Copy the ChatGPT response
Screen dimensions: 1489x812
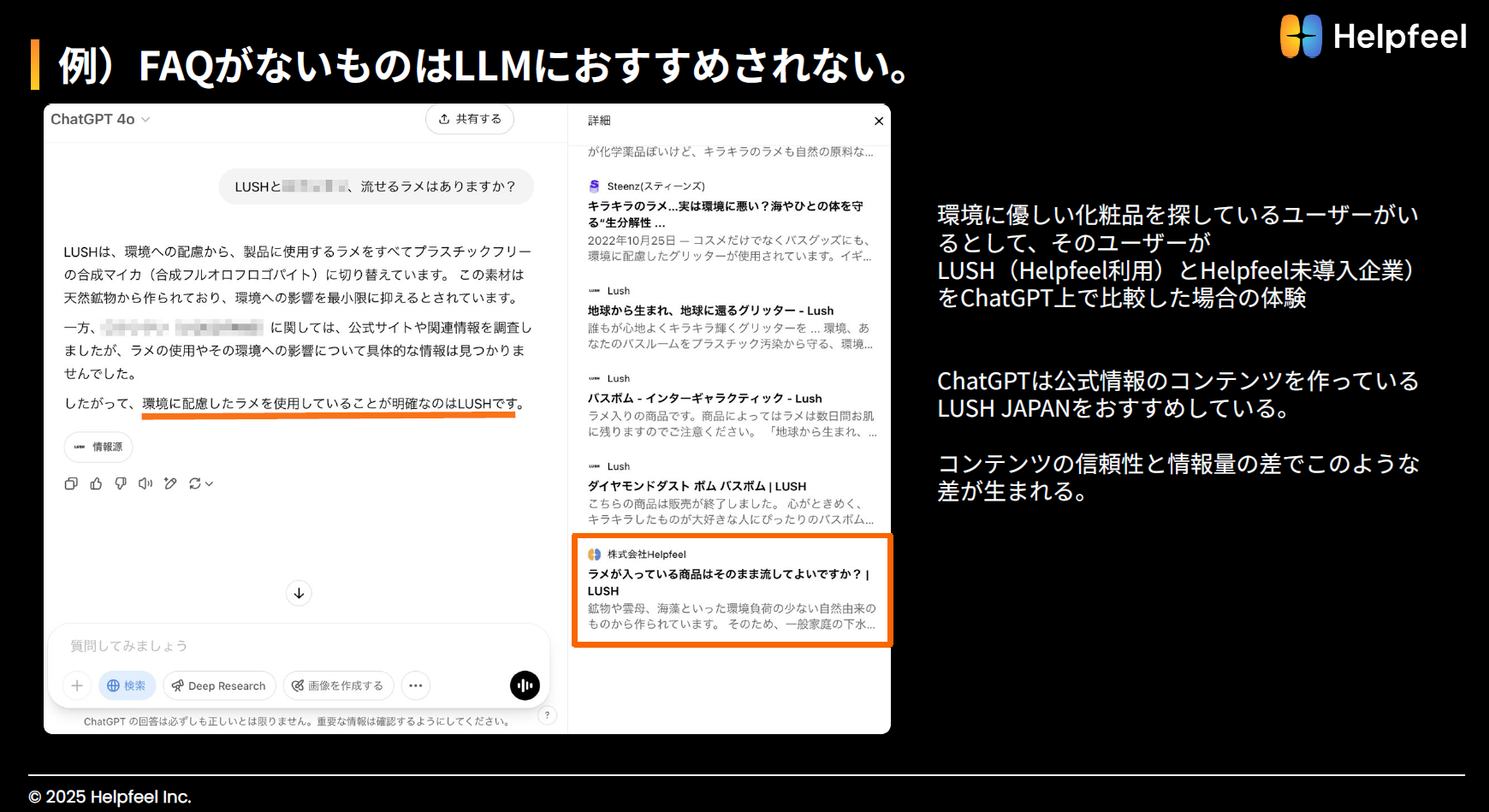71,483
